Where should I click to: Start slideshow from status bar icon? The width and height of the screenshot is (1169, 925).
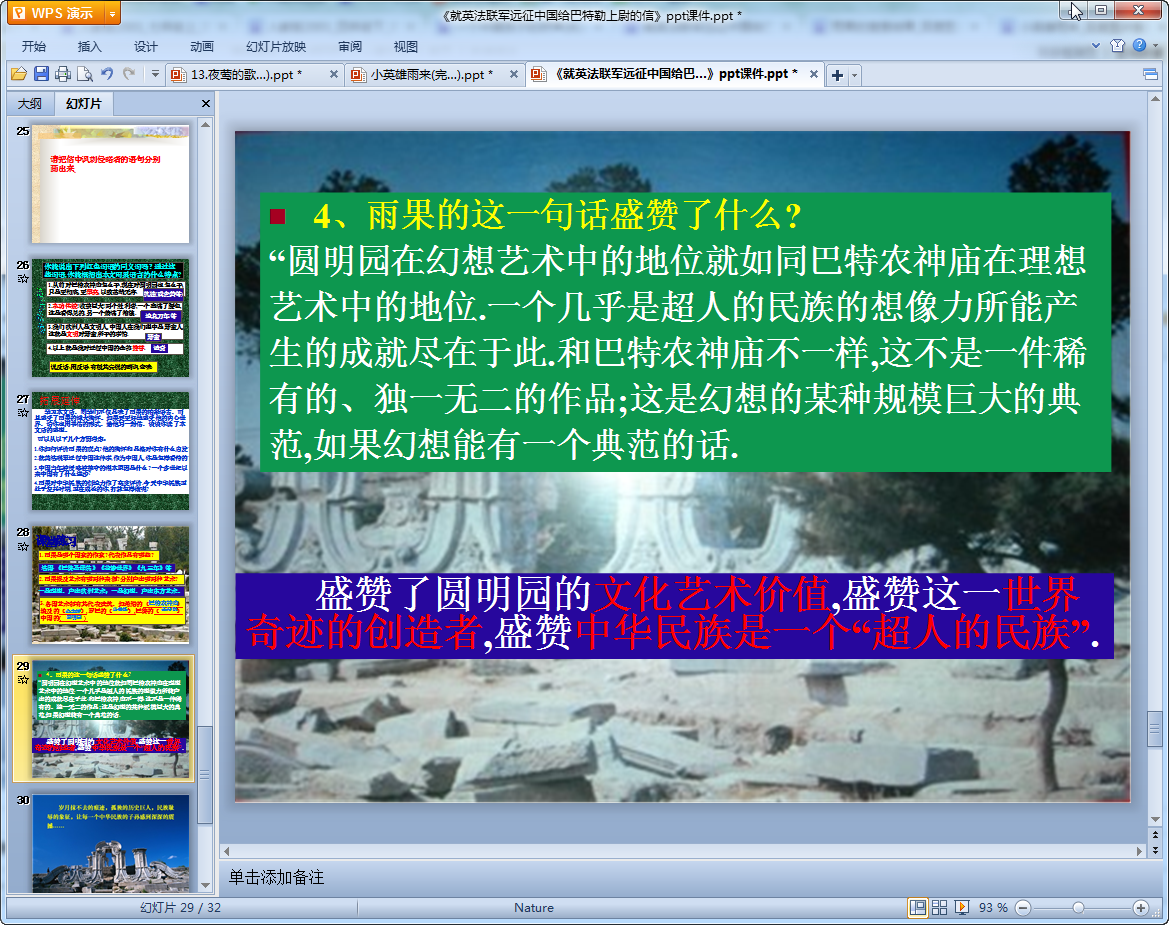pyautogui.click(x=962, y=907)
